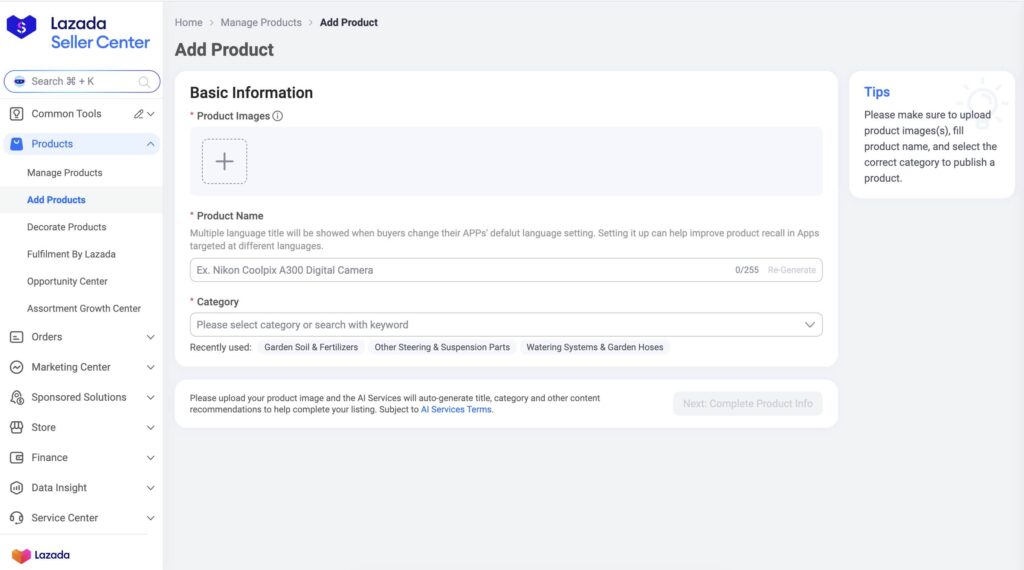Edit Common Tools via pencil icon
The width and height of the screenshot is (1024, 570).
pyautogui.click(x=138, y=114)
